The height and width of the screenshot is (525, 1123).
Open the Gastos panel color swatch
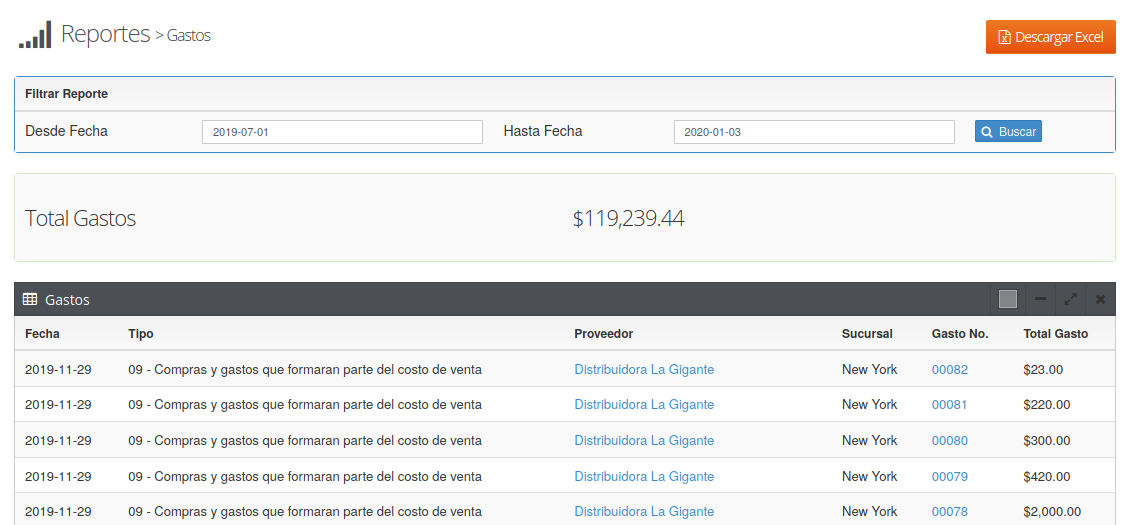(1008, 299)
